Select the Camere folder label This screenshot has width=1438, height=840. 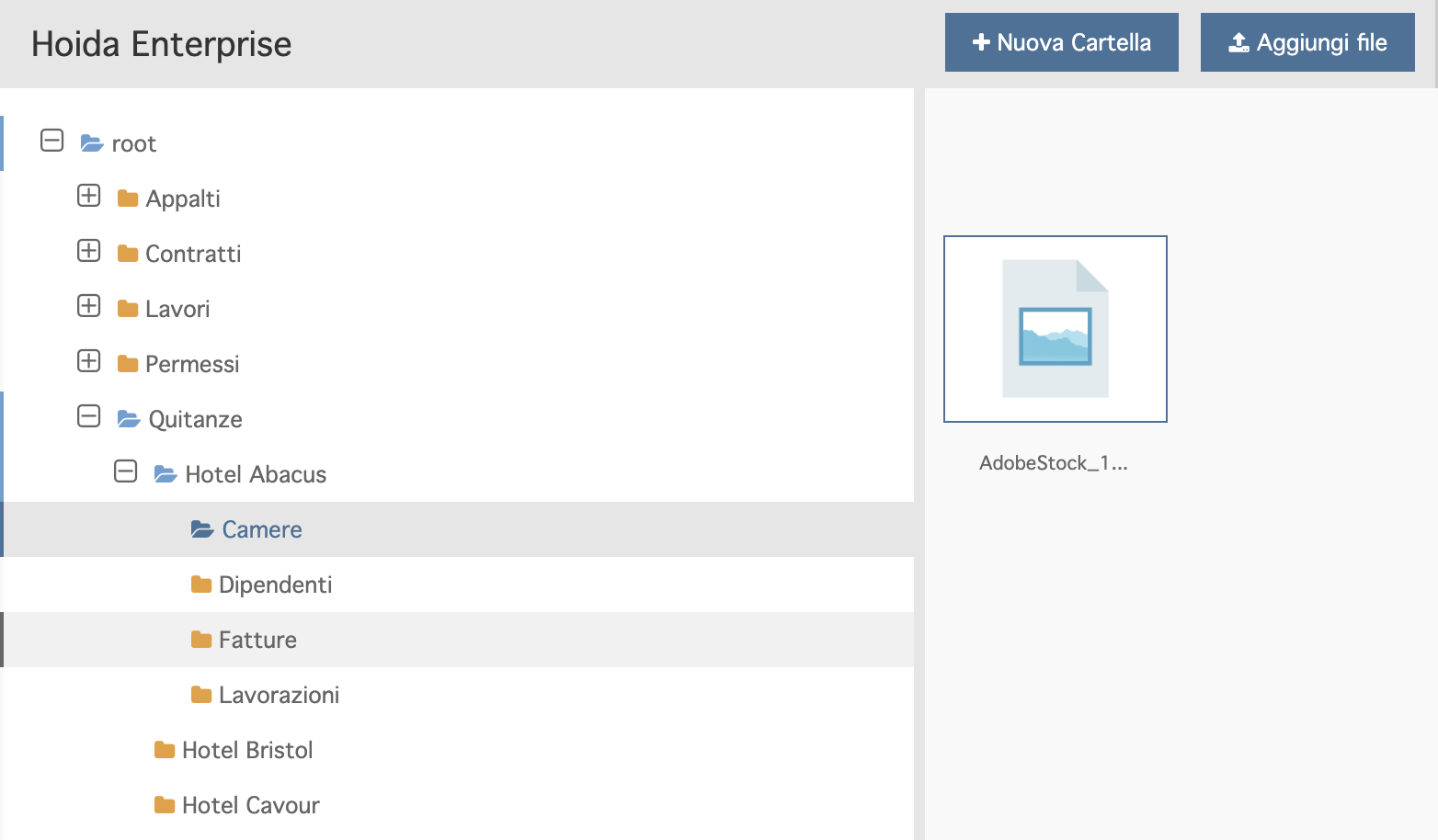tap(262, 529)
